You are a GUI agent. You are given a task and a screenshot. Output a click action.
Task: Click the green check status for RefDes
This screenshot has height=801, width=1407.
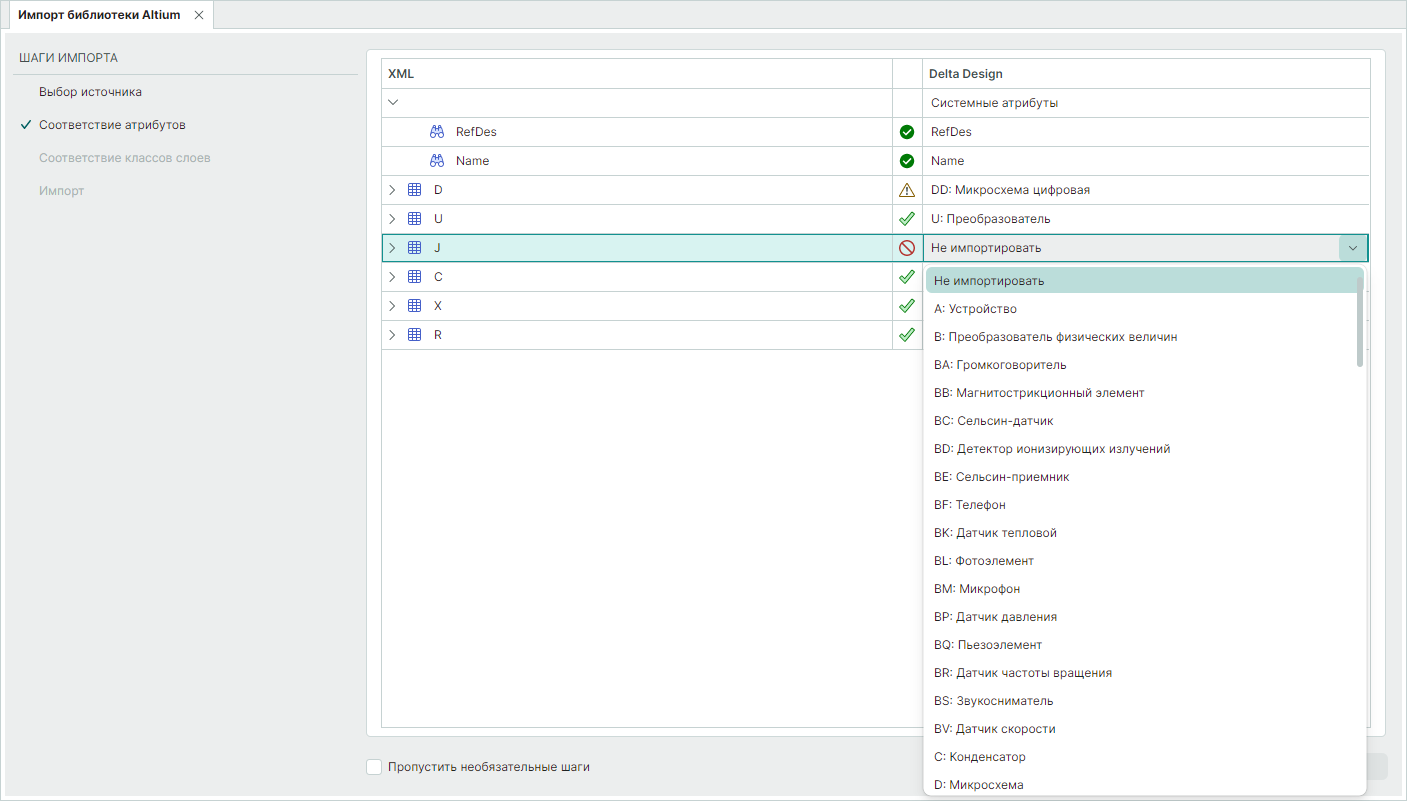(x=907, y=132)
